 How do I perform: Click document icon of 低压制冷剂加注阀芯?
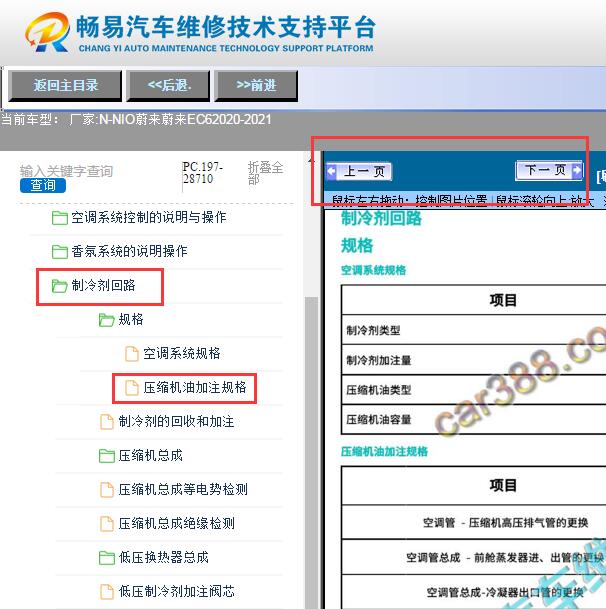pos(107,592)
